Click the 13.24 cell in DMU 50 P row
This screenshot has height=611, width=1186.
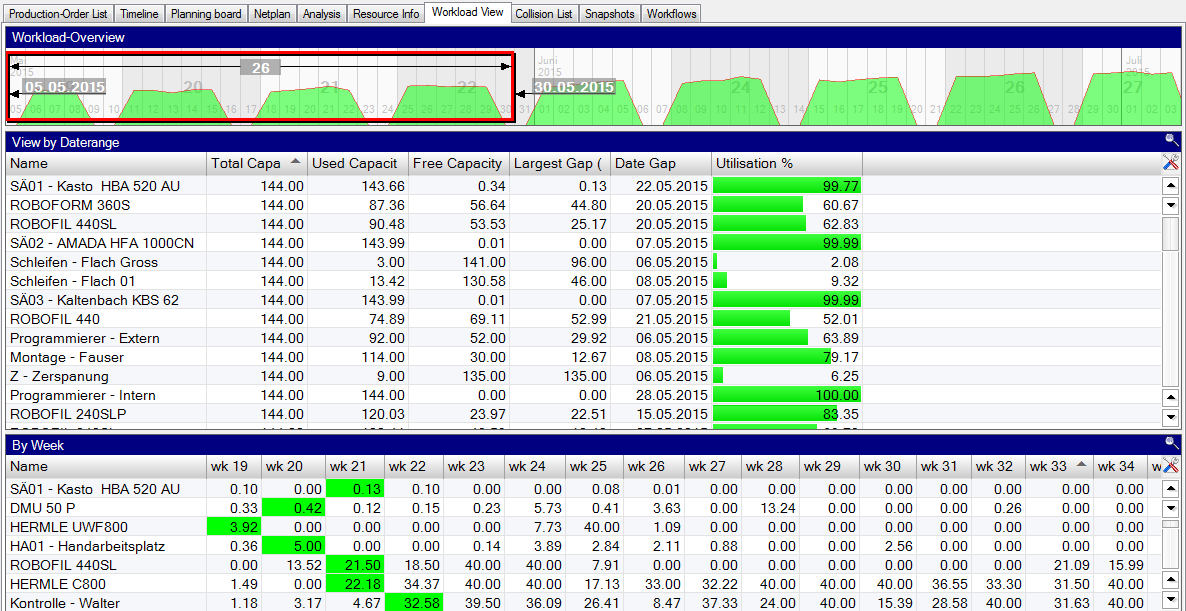point(770,508)
